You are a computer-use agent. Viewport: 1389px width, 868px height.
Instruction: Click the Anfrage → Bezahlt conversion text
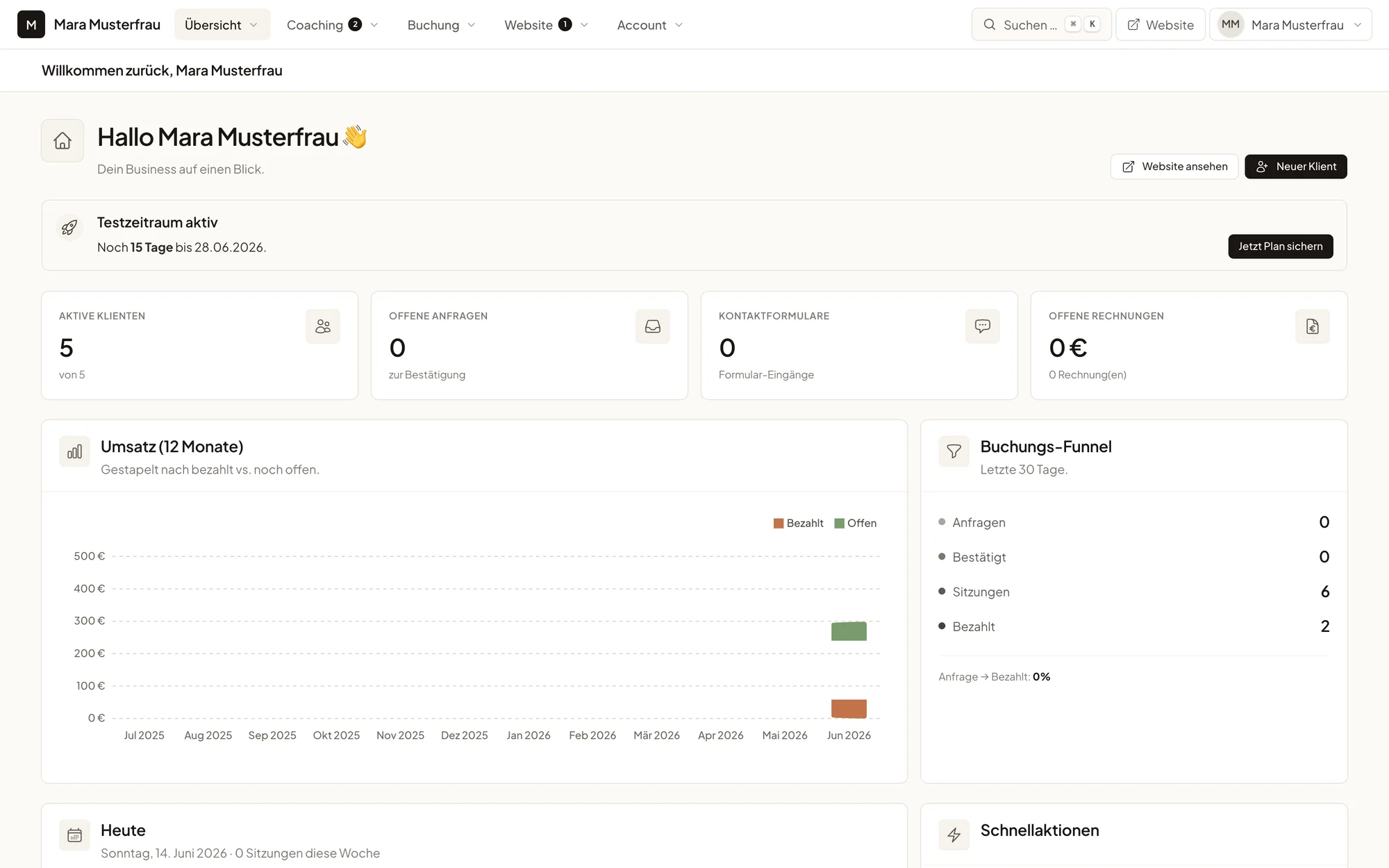coord(995,677)
